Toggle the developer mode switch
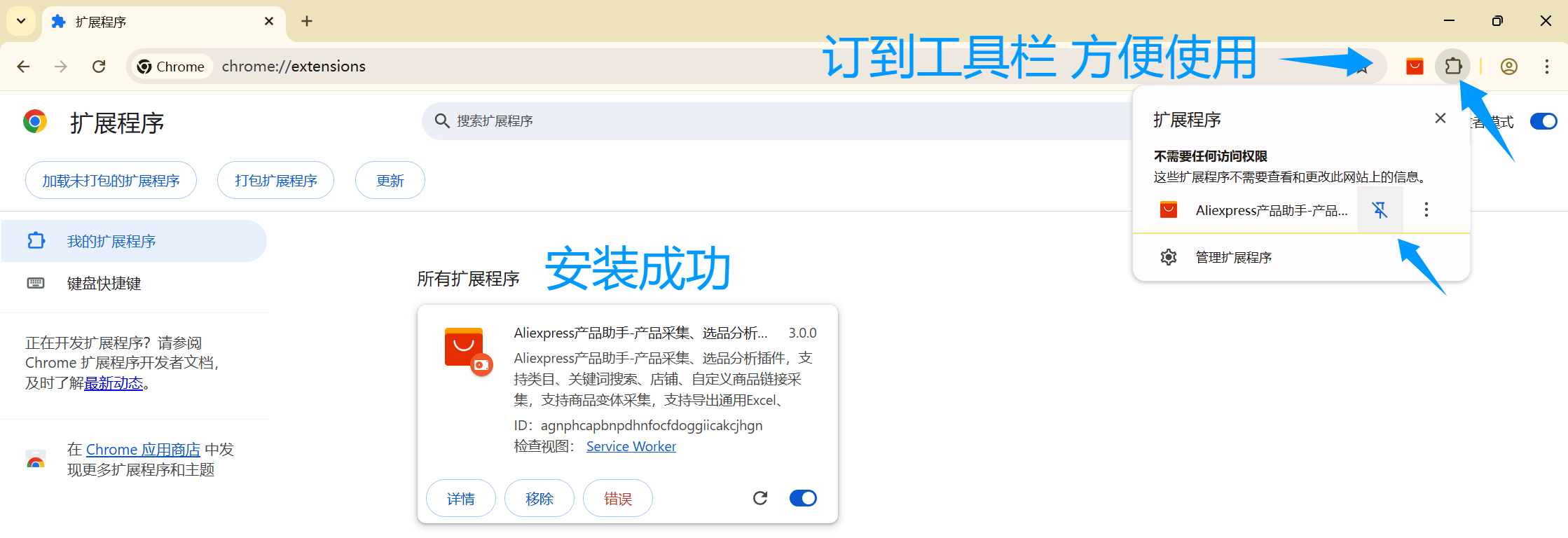 click(1543, 121)
